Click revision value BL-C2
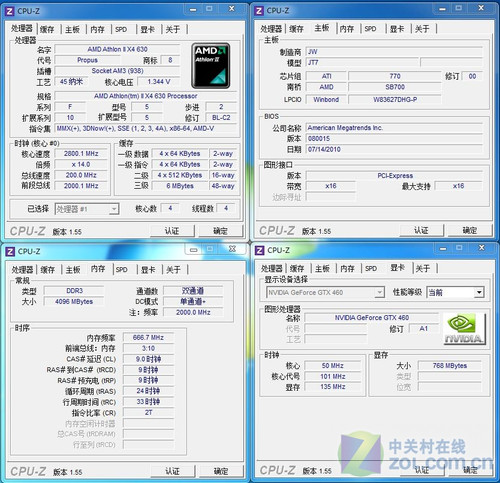Screen dimensions: 500x483 [x=221, y=118]
